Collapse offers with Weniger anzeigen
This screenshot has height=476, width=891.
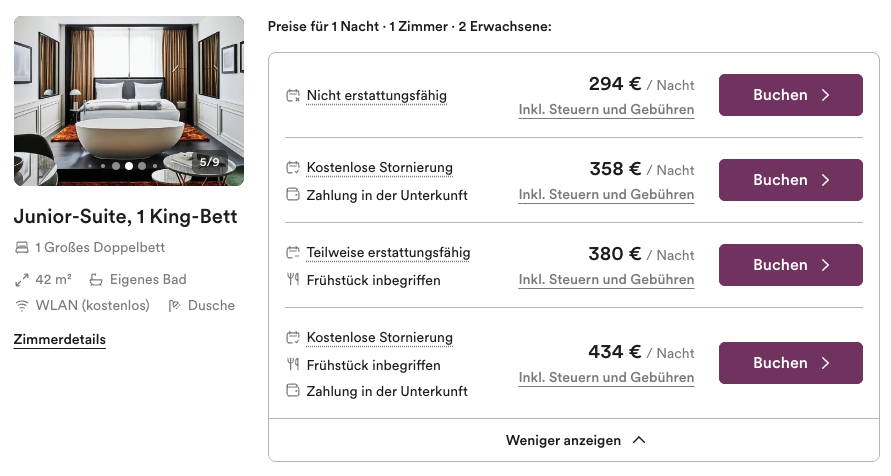[563, 440]
